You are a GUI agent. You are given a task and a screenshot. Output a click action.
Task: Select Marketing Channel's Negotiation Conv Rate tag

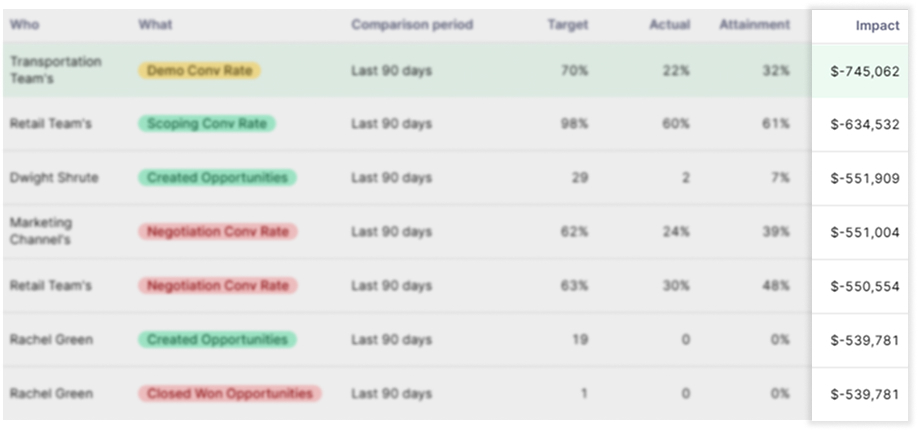[x=217, y=232]
